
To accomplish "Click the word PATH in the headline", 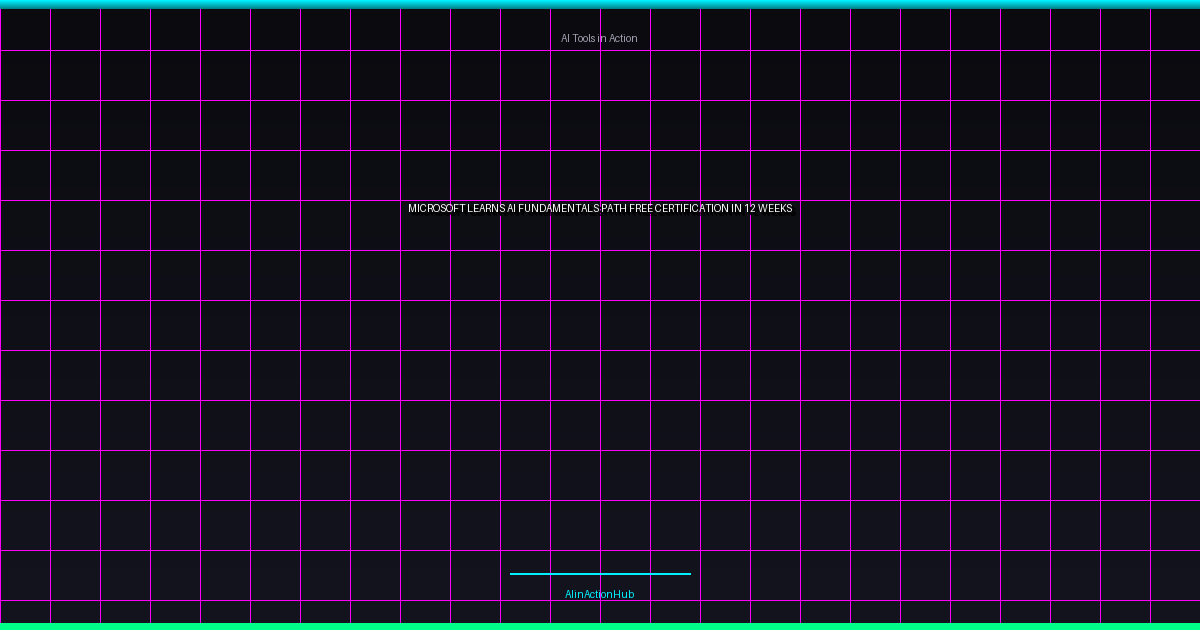I will coord(614,208).
